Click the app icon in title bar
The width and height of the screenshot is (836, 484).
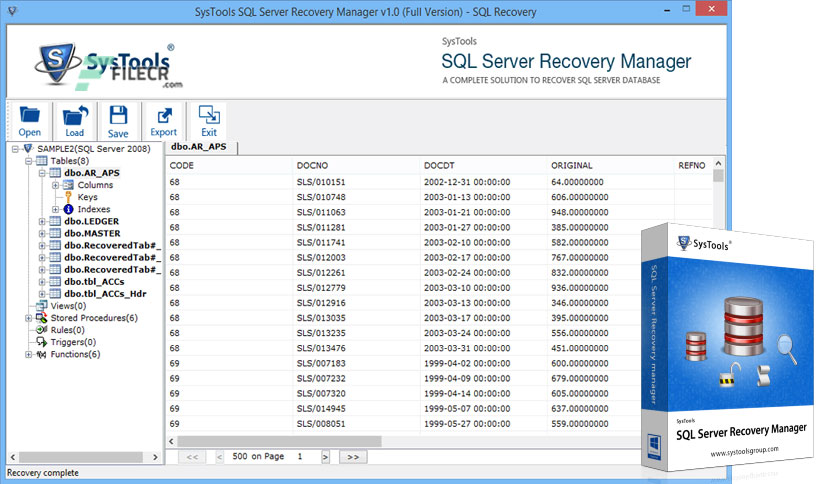click(12, 10)
